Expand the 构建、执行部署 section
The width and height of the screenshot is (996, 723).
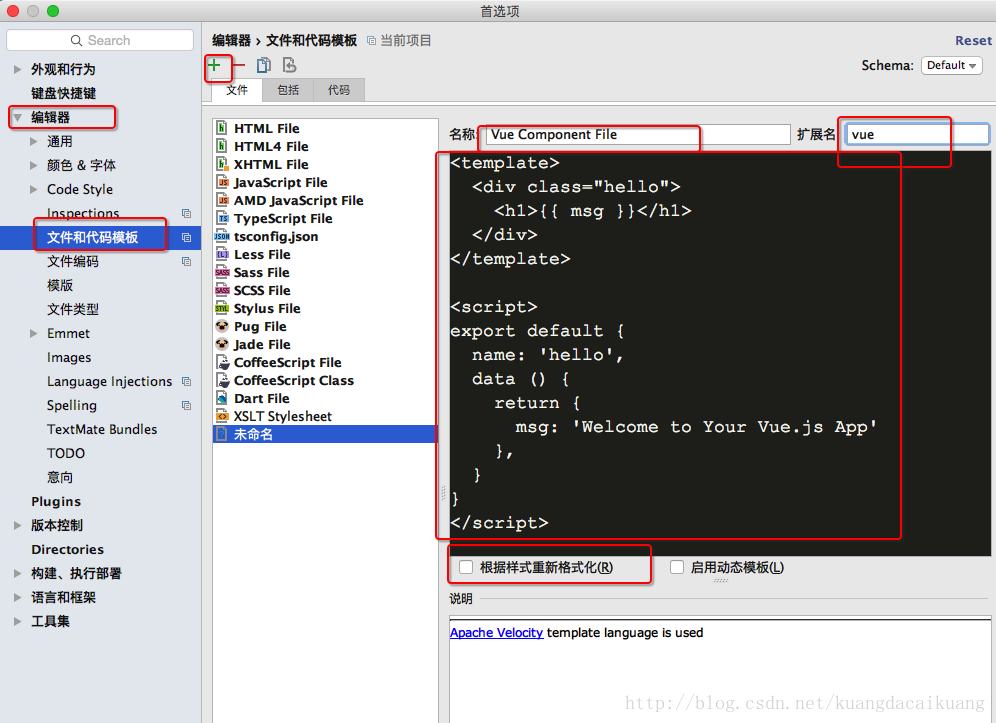click(x=18, y=573)
